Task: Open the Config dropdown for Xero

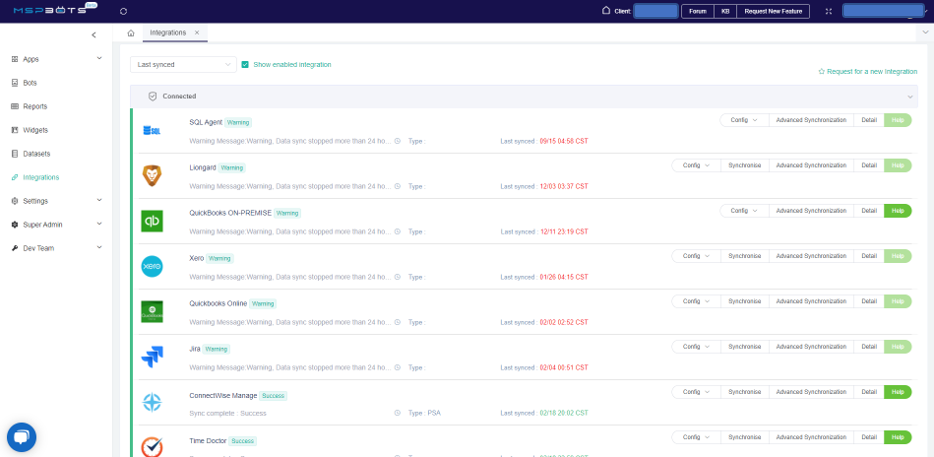Action: tap(696, 256)
